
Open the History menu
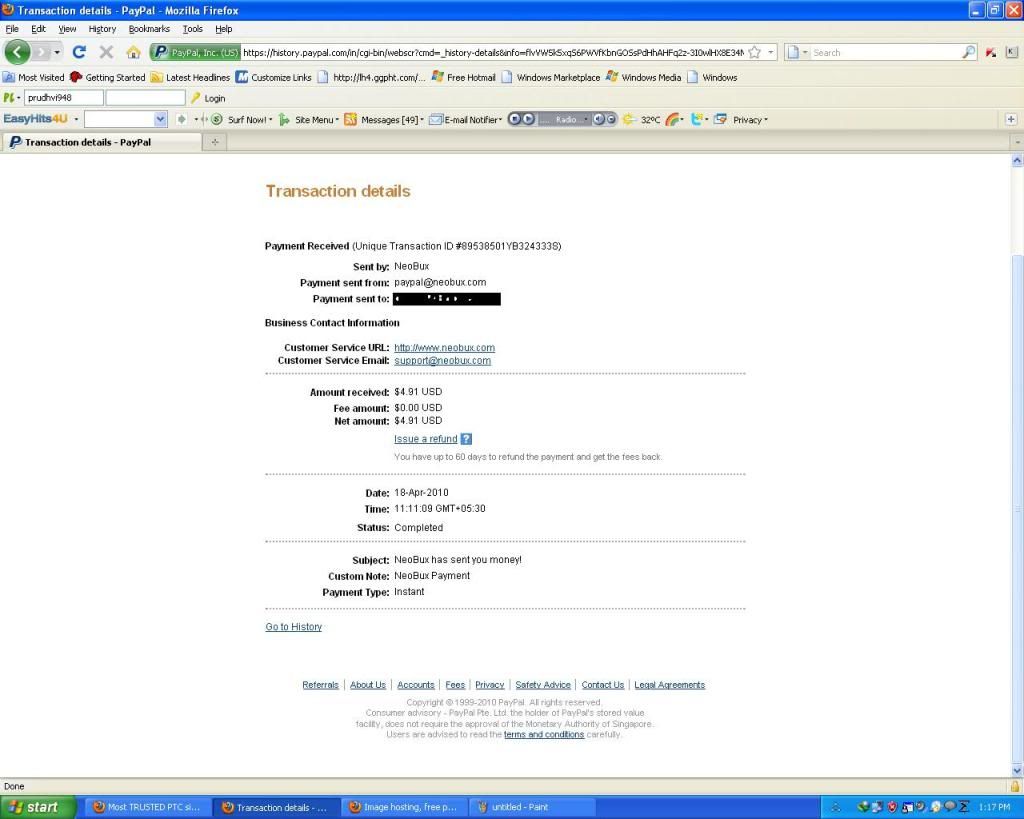pos(103,29)
